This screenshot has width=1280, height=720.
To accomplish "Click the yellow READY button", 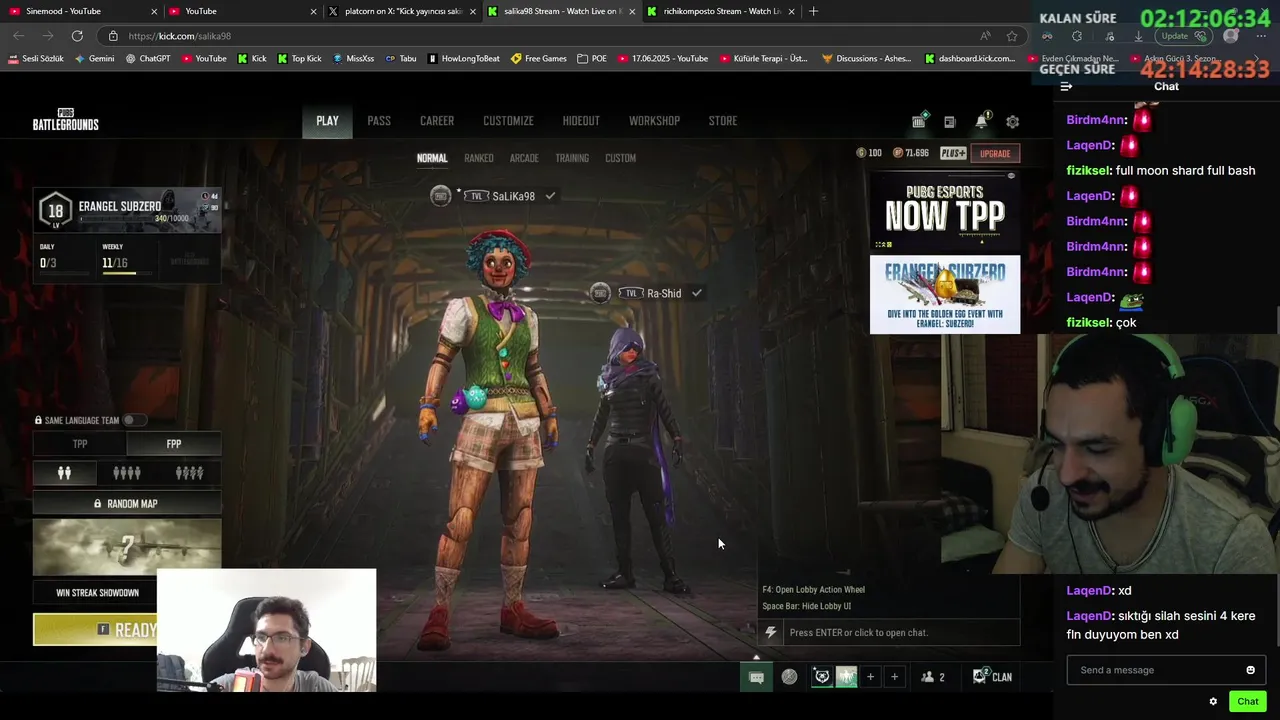I will [95, 630].
